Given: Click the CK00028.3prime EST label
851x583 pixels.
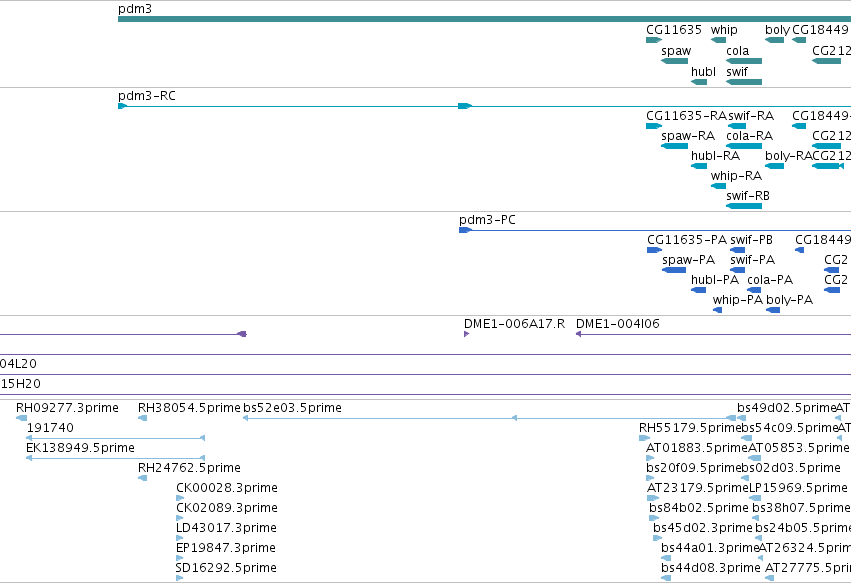Looking at the screenshot, I should (x=227, y=488).
